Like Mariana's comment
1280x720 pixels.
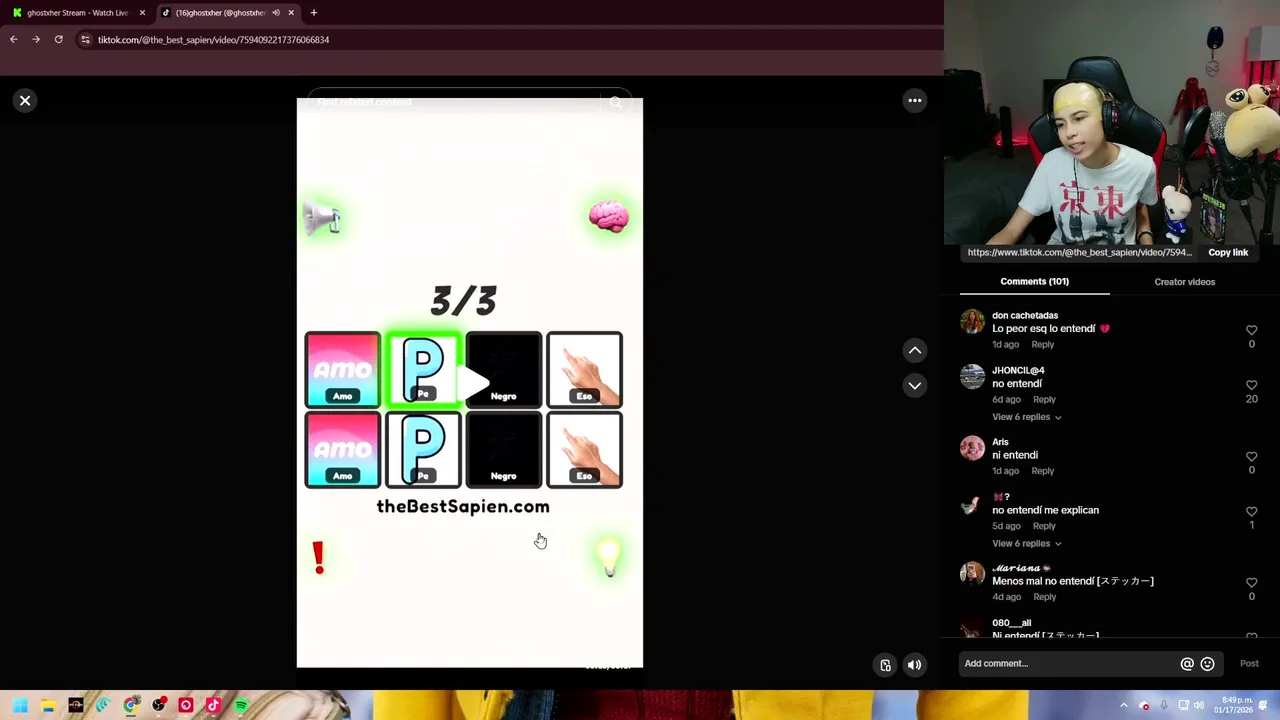[x=1251, y=583]
